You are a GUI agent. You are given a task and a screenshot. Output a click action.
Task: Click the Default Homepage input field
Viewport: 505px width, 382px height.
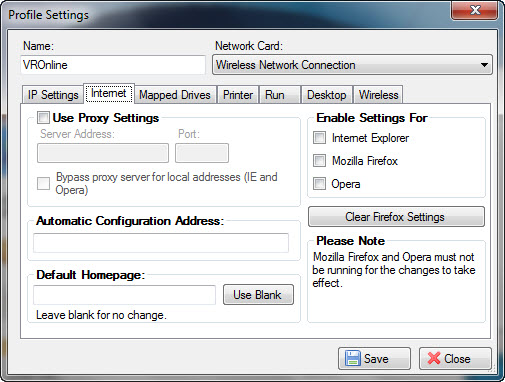124,295
